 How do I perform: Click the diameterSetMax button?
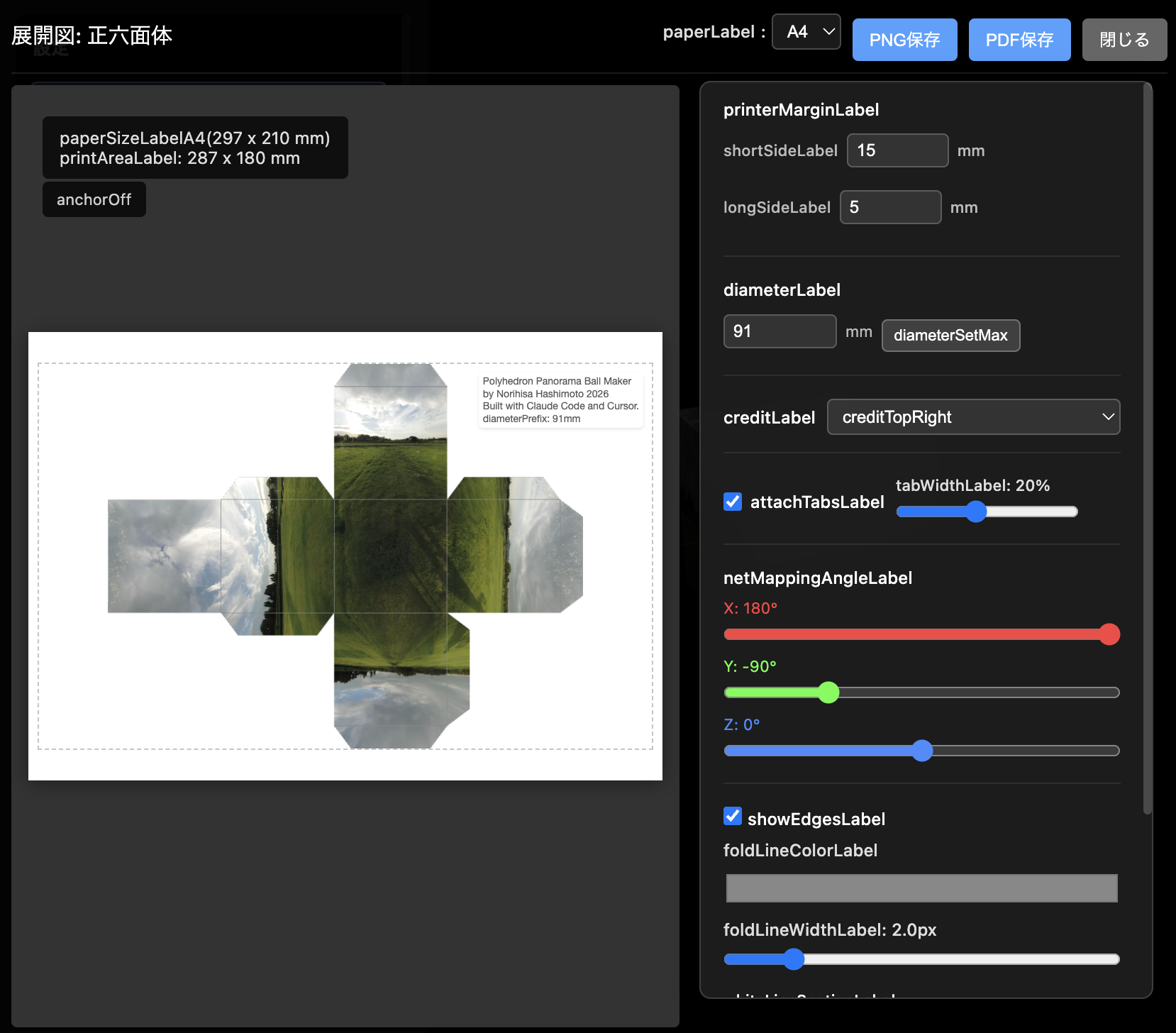[x=950, y=336]
